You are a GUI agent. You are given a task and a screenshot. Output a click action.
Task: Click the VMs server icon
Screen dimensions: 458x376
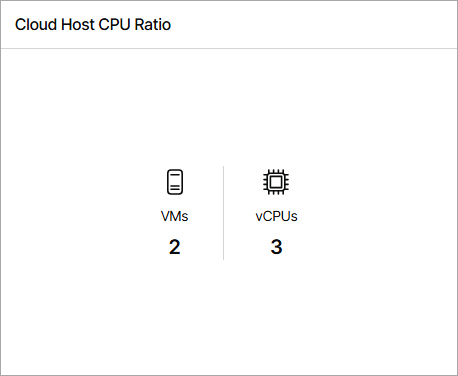tap(175, 182)
